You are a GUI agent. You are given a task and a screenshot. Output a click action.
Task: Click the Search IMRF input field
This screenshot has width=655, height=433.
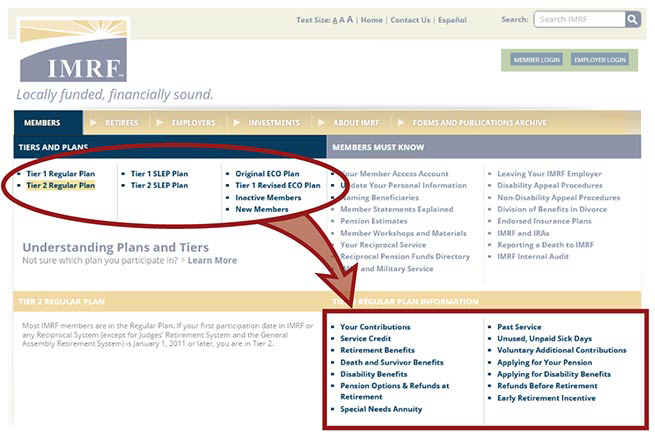point(579,19)
